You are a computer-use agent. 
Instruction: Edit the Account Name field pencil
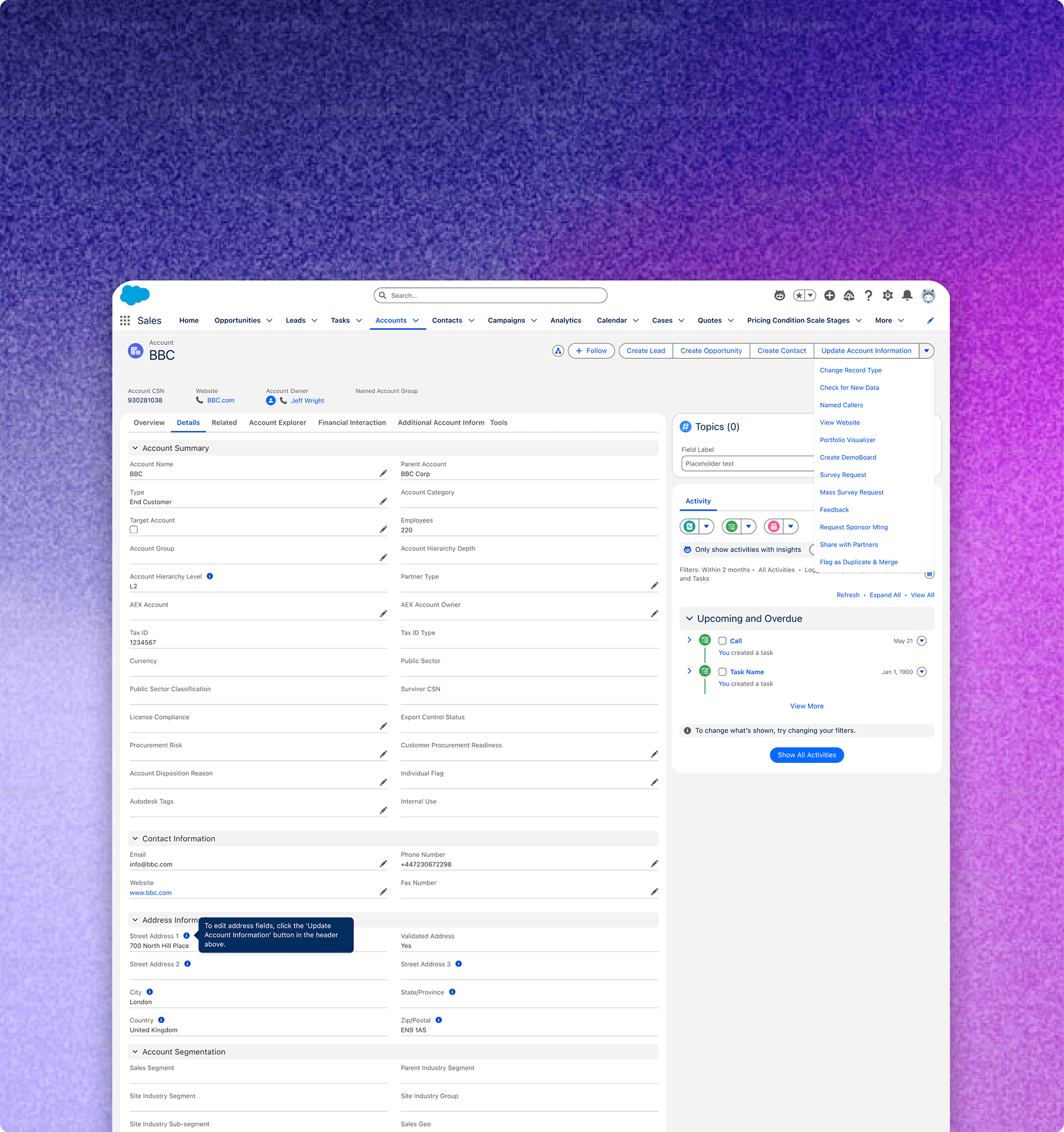(x=383, y=473)
